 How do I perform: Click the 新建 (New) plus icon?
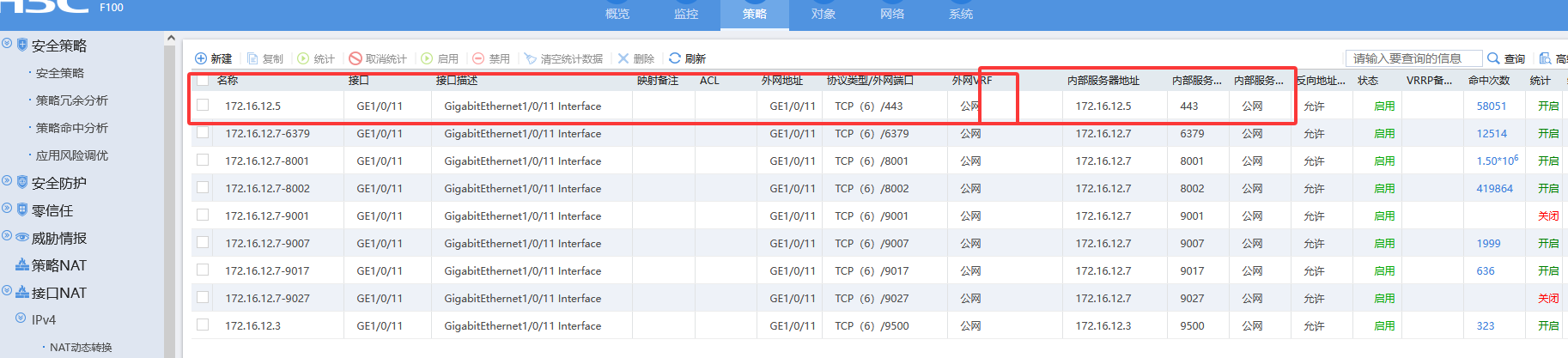click(x=201, y=58)
